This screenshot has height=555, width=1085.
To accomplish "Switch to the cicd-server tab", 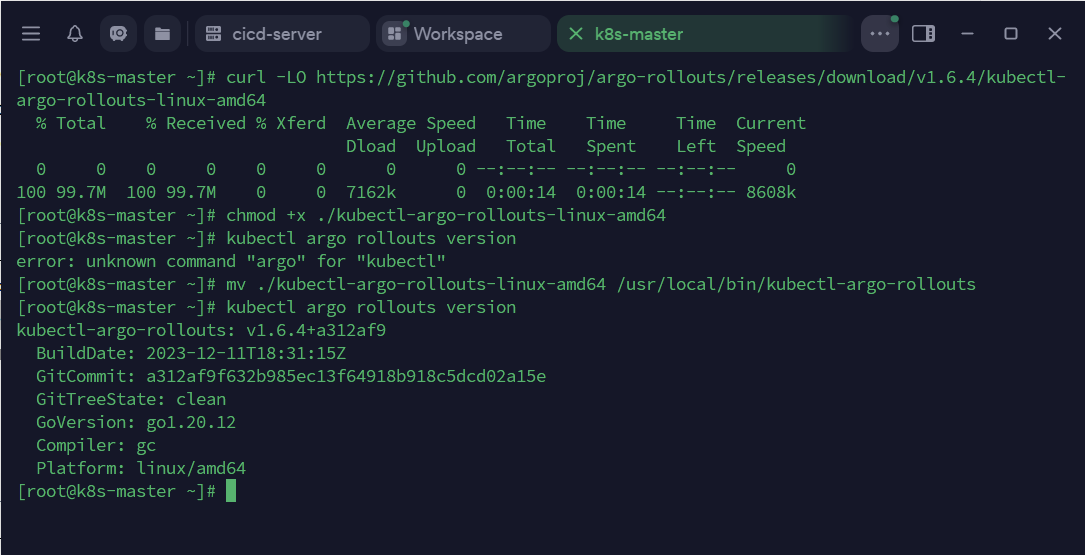I will [x=277, y=34].
